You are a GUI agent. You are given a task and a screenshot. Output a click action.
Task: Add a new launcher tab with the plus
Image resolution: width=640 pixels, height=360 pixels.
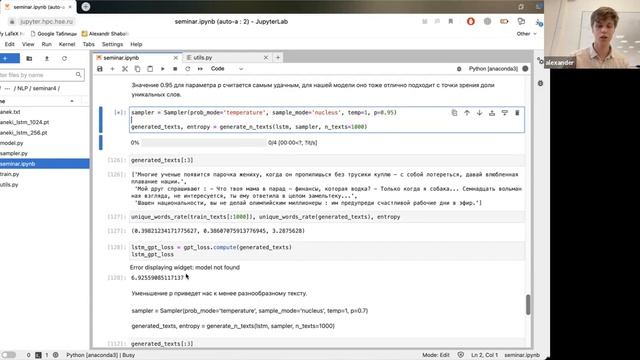[x=278, y=58]
